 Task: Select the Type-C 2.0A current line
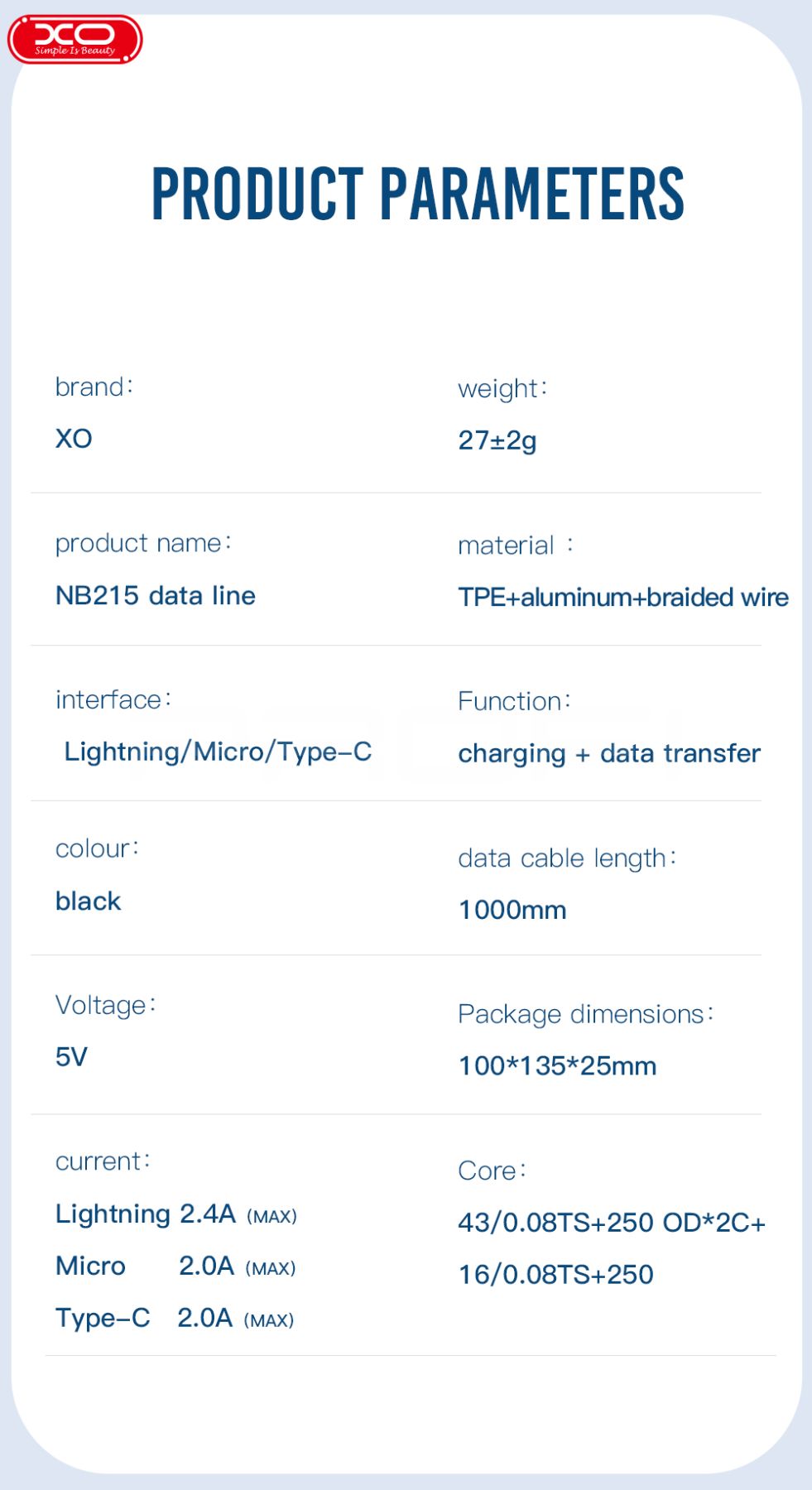tap(175, 1318)
